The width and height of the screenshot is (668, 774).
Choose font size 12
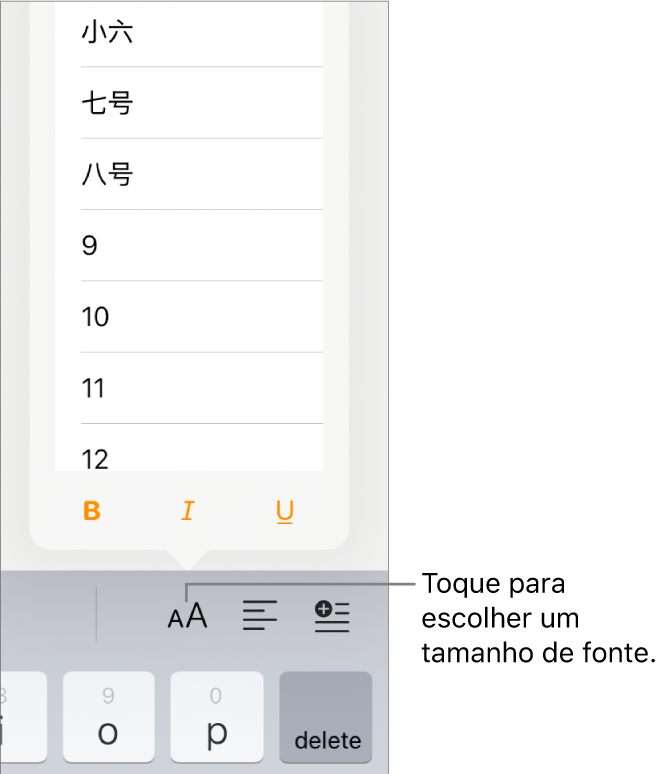189,448
